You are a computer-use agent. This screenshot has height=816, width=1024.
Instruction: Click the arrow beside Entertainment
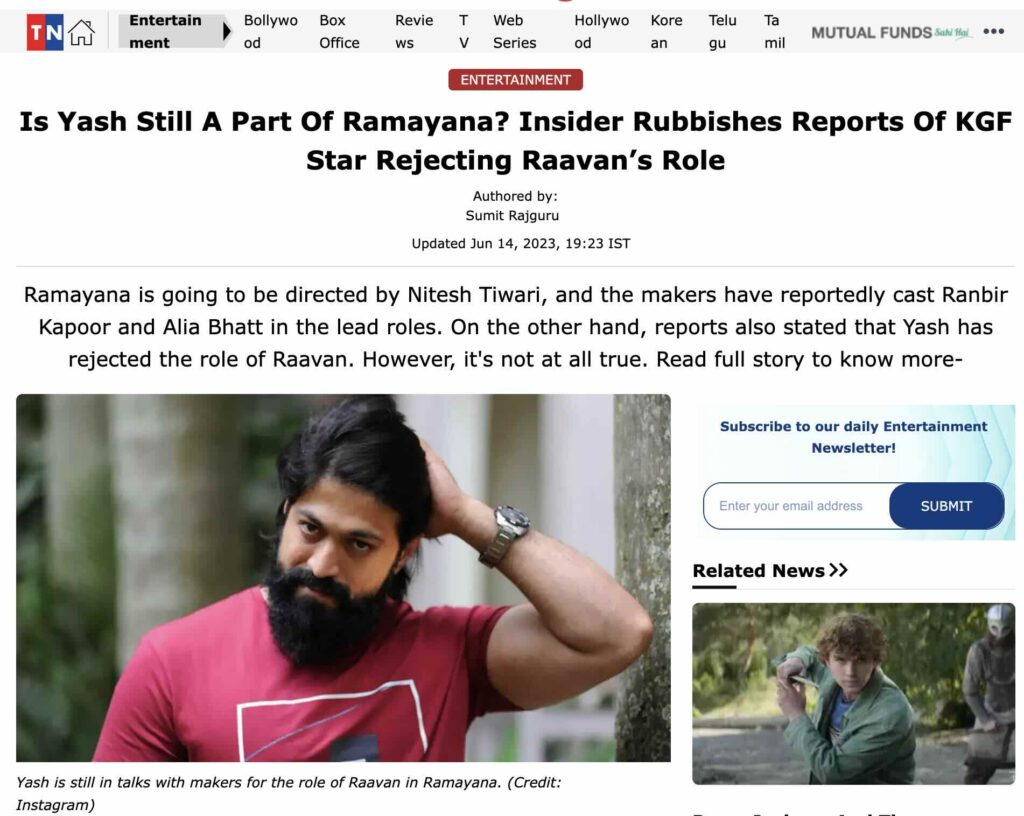coord(227,31)
